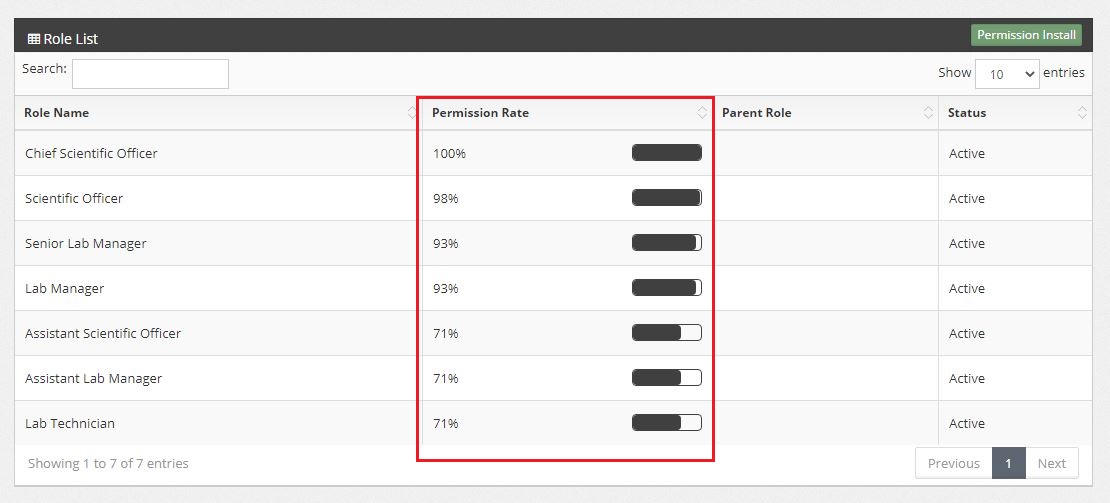Screen dimensions: 1110x503
Task: Select the Senior Lab Manager role
Action: point(86,243)
